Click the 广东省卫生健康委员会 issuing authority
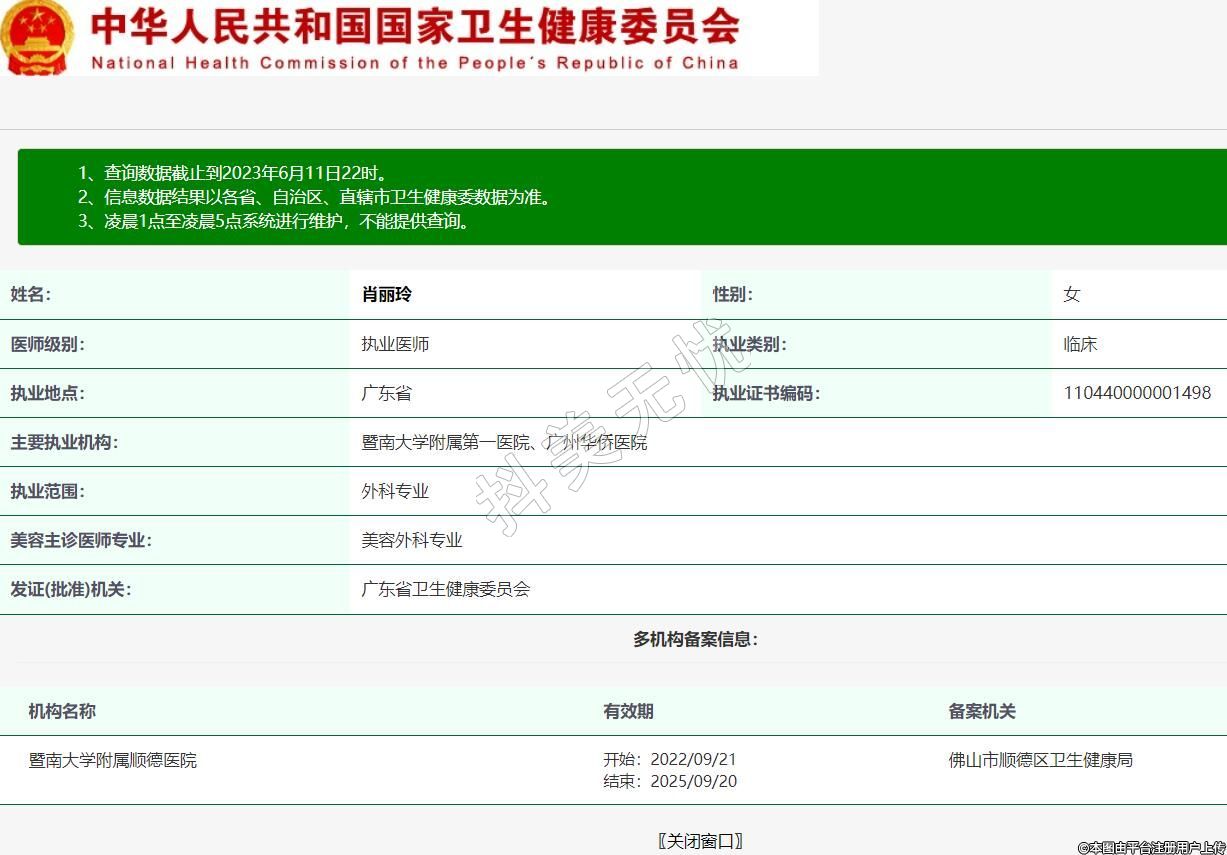Image resolution: width=1227 pixels, height=855 pixels. (x=446, y=589)
